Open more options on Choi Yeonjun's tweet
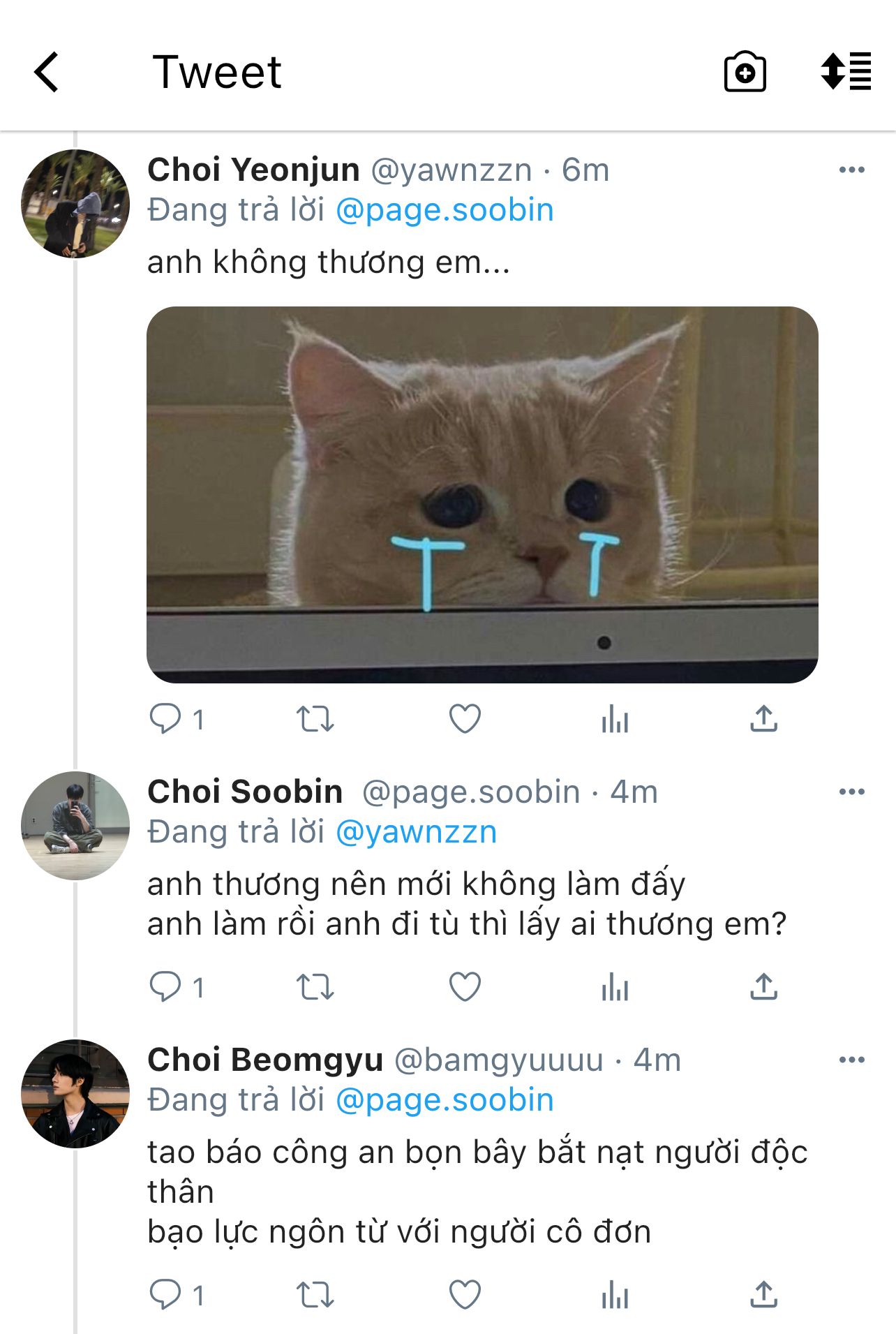The width and height of the screenshot is (896, 1334). [x=851, y=170]
